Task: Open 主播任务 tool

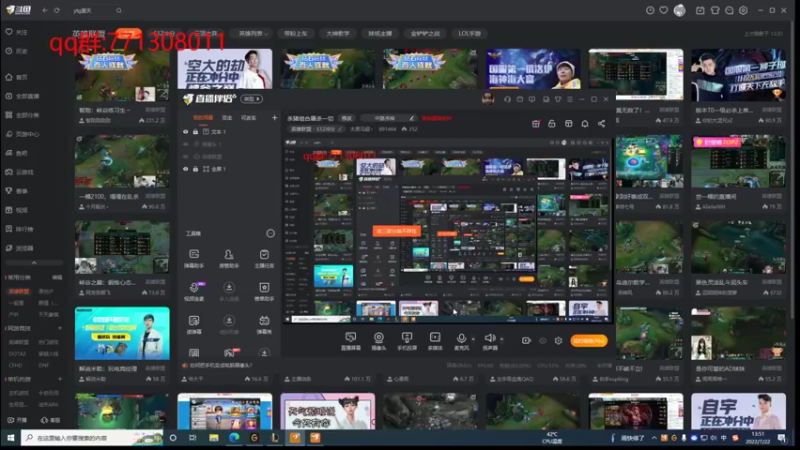Action: (x=264, y=259)
